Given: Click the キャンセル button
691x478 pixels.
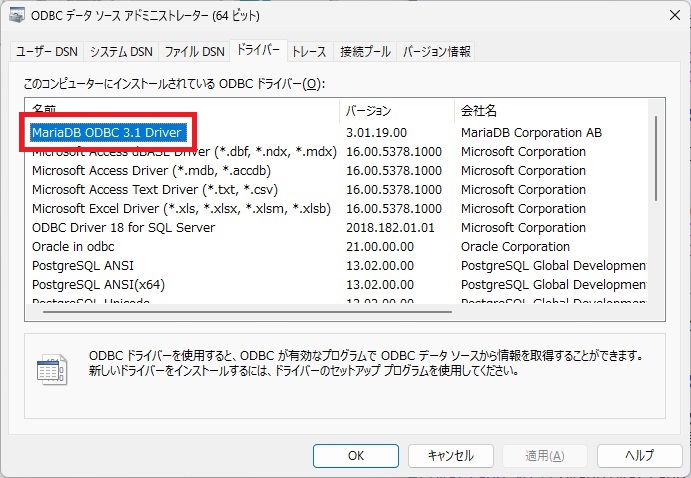Looking at the screenshot, I should point(450,456).
